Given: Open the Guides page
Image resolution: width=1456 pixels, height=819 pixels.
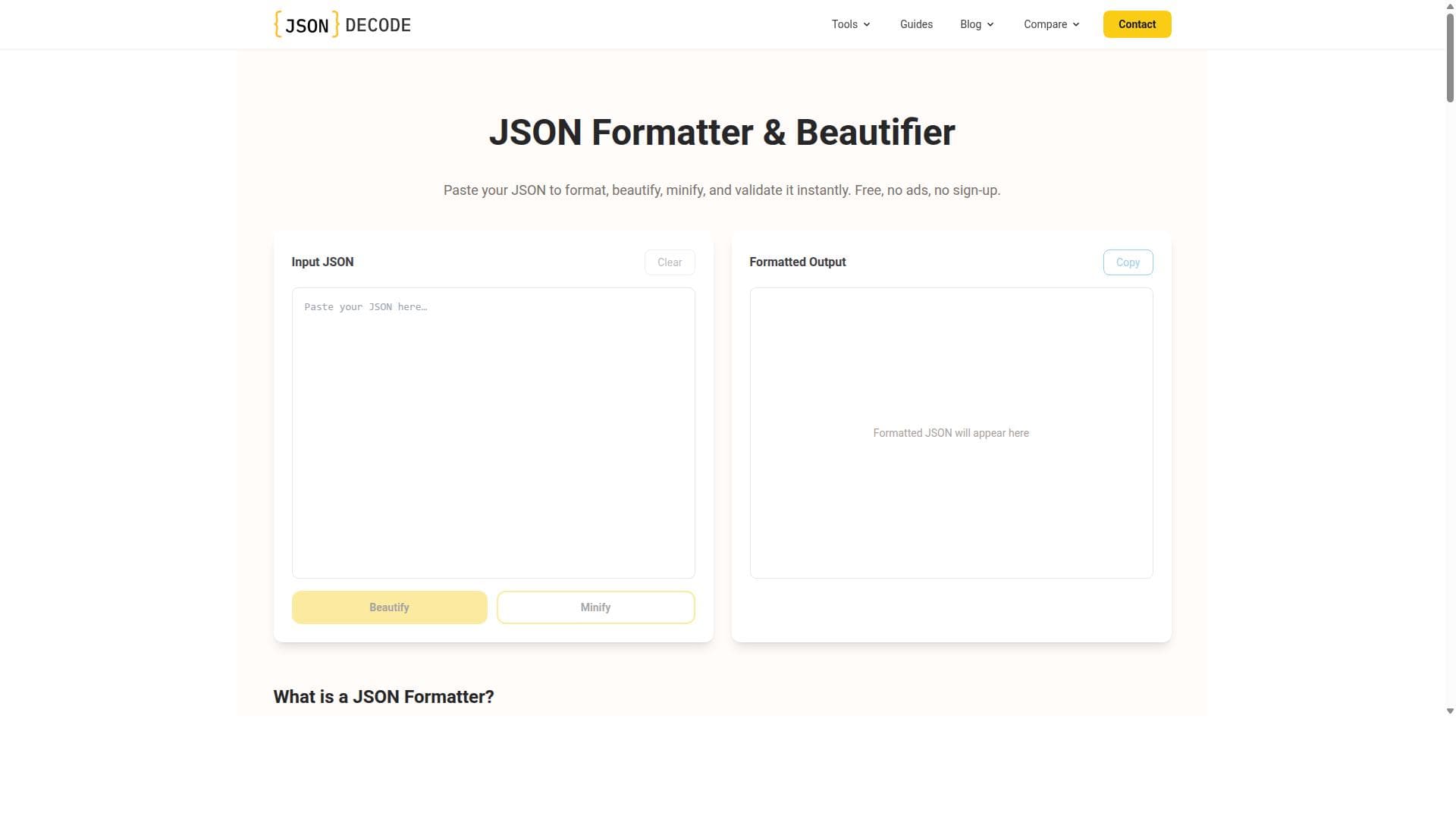Looking at the screenshot, I should pos(916,24).
